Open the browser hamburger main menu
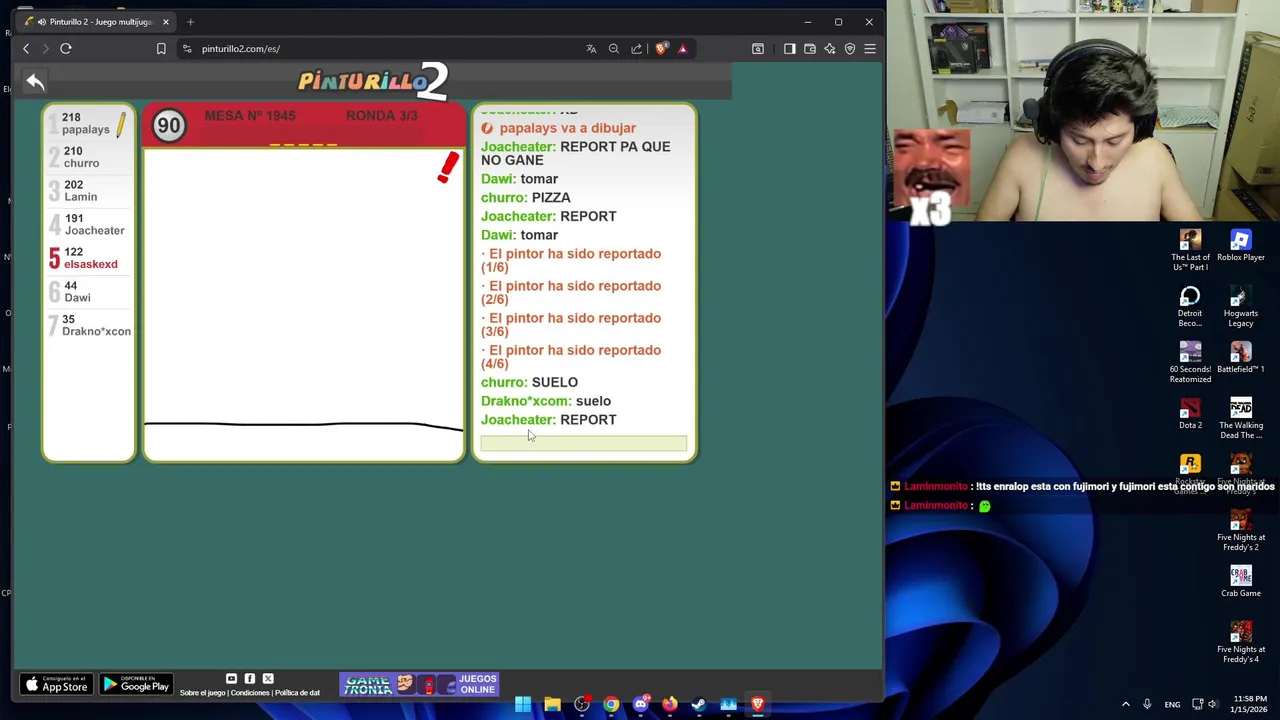The image size is (1280, 720). 870,48
